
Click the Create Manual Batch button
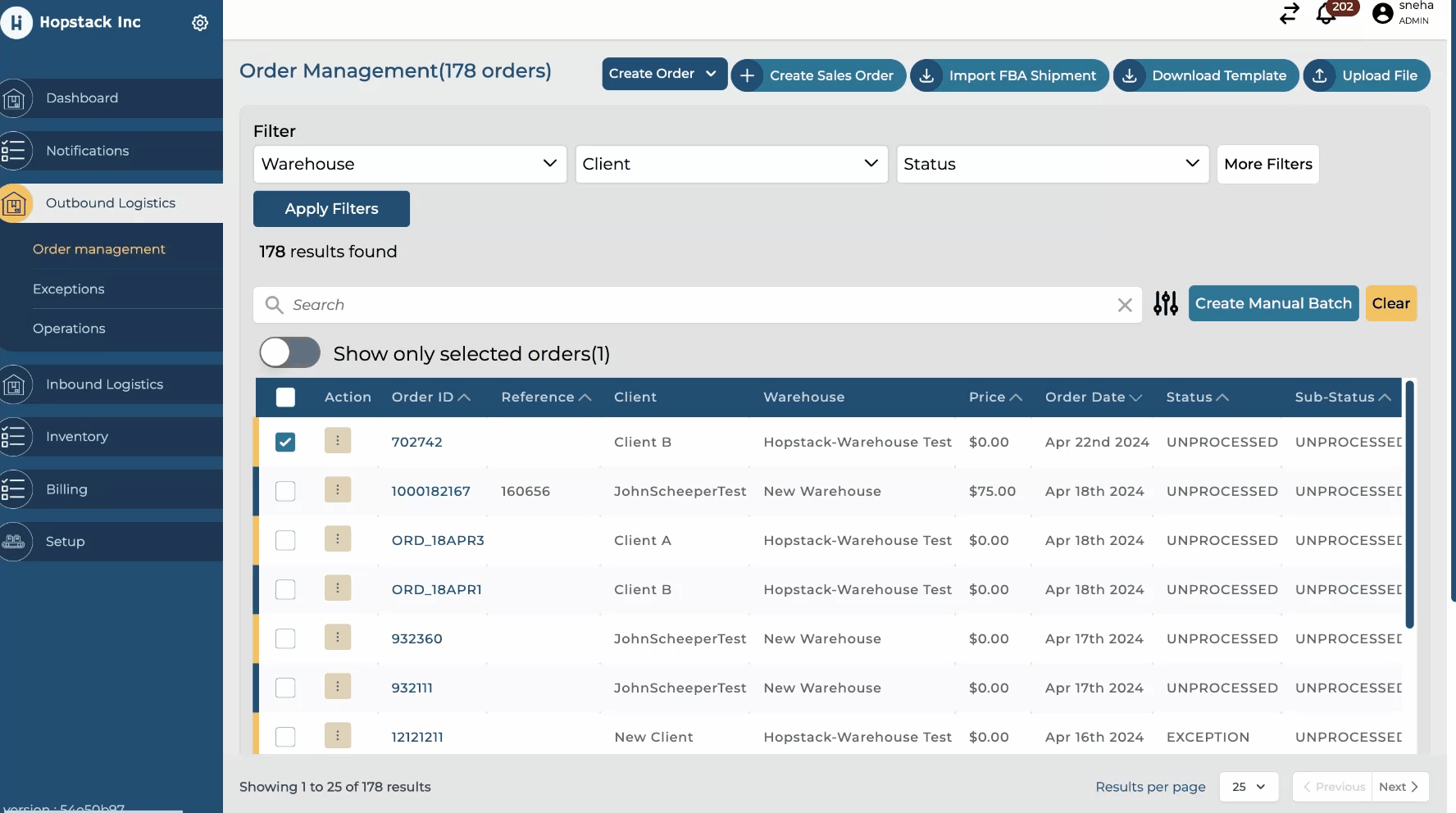point(1272,303)
